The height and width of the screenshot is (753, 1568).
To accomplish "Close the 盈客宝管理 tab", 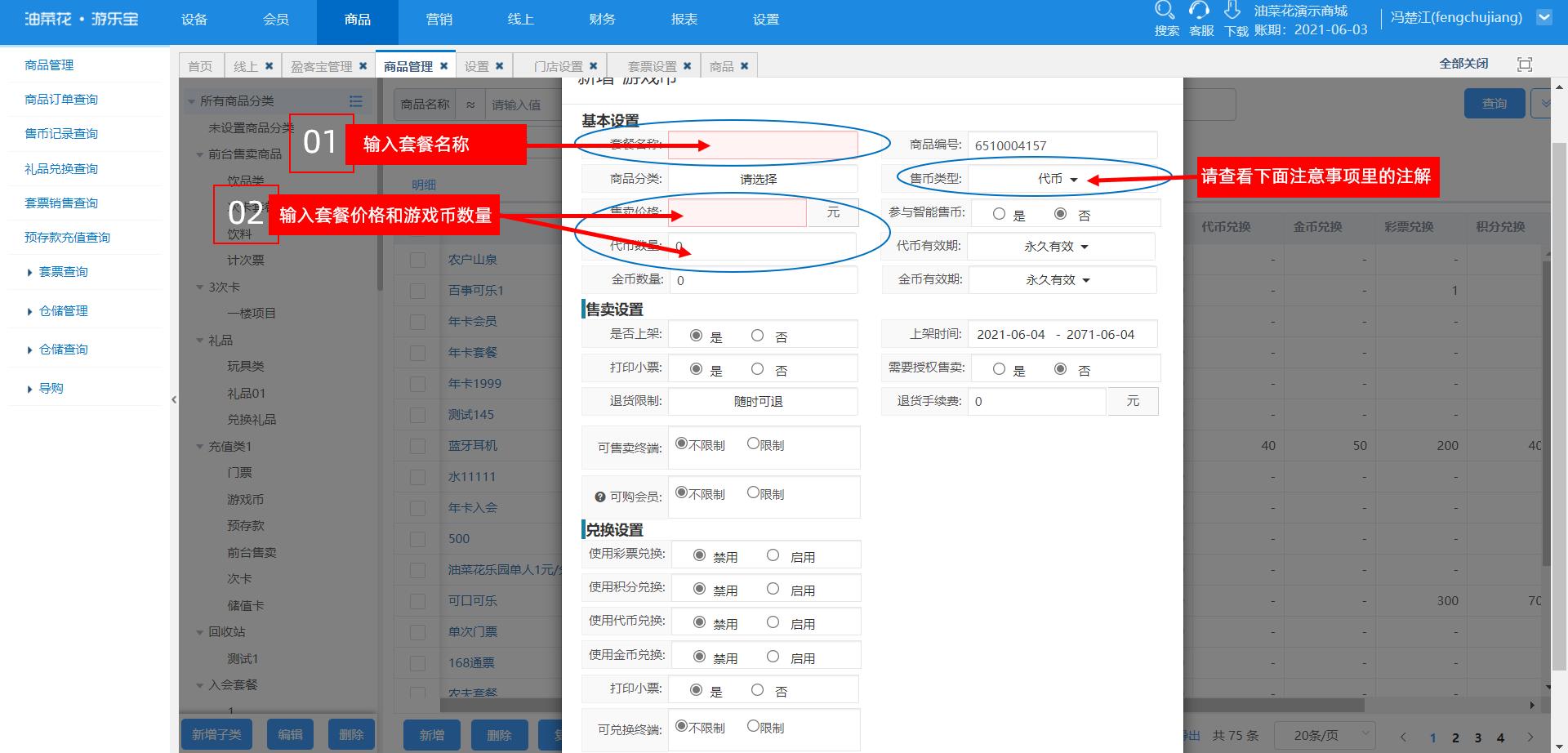I will coord(363,66).
